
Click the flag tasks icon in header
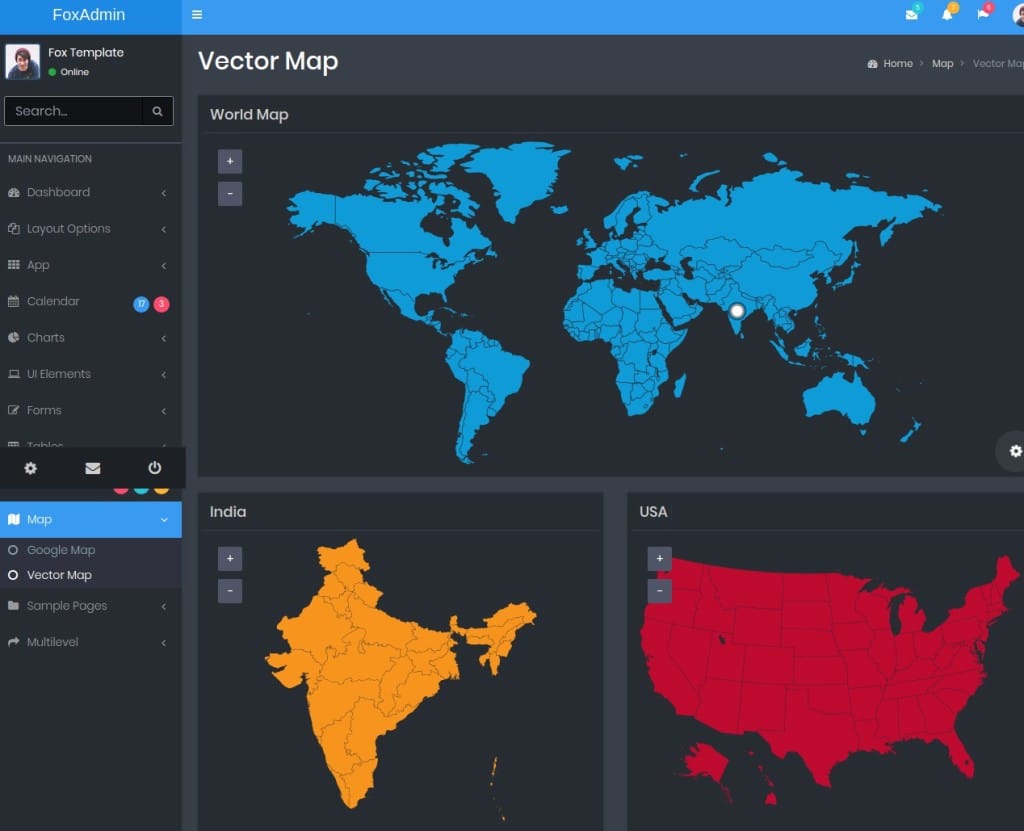pos(983,15)
